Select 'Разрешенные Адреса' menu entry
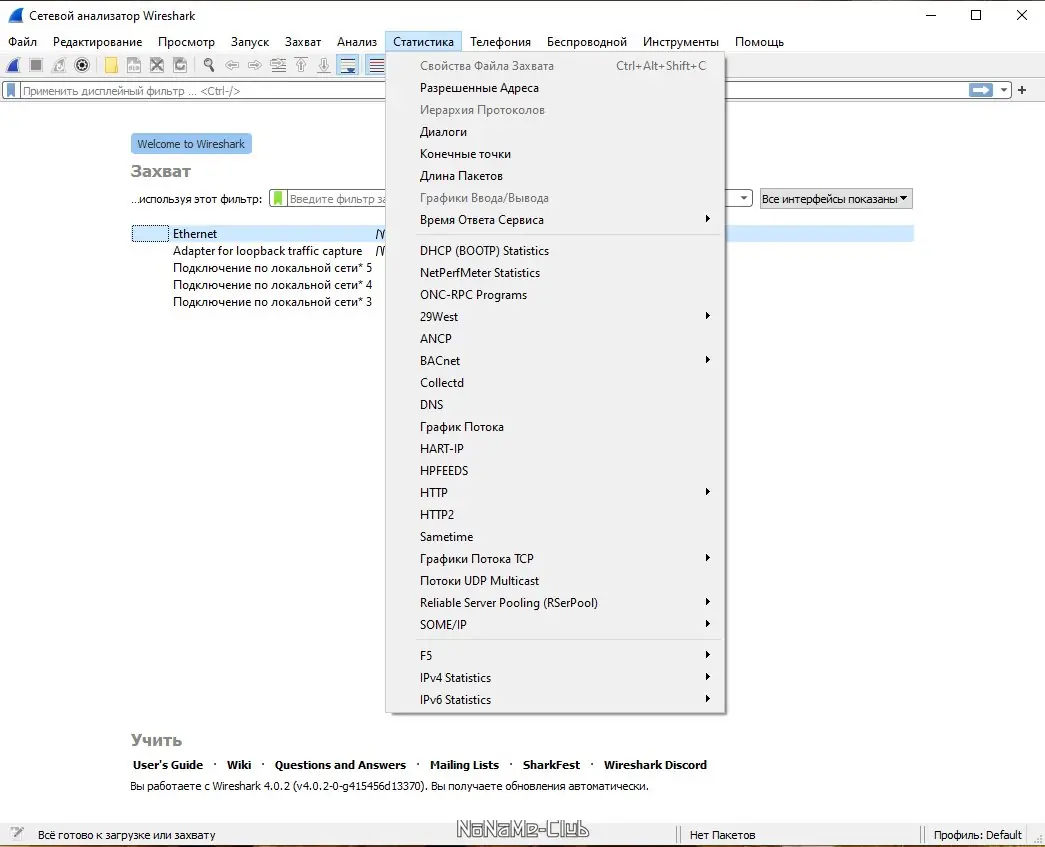 tap(555, 88)
